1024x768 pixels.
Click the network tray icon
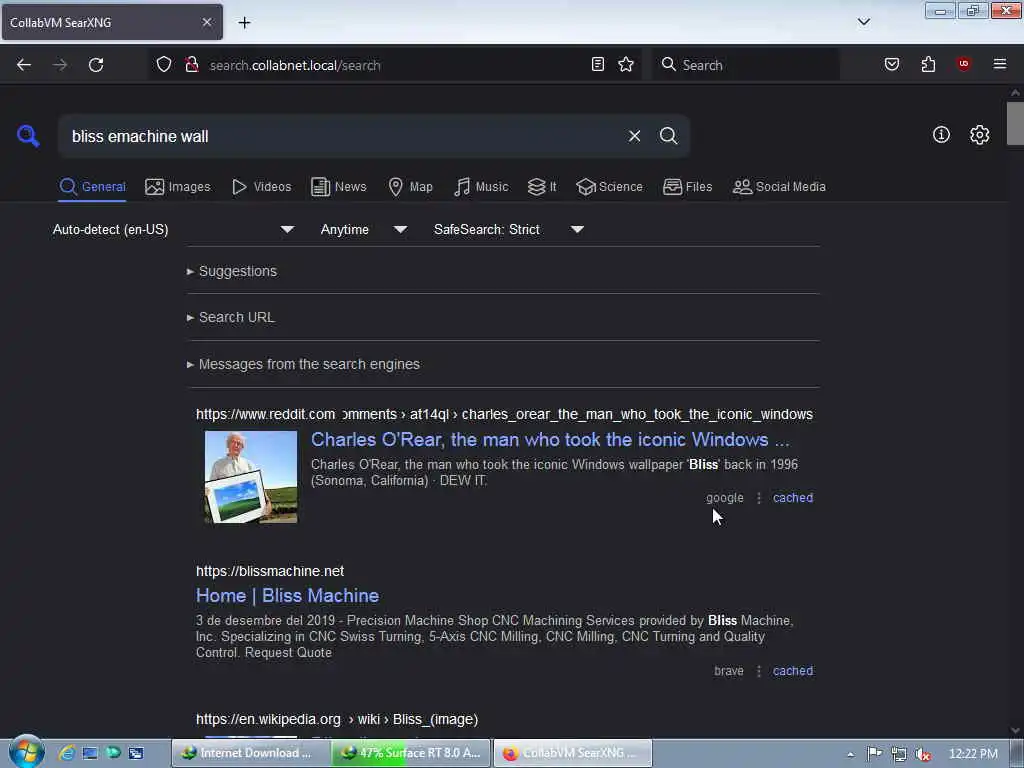899,754
